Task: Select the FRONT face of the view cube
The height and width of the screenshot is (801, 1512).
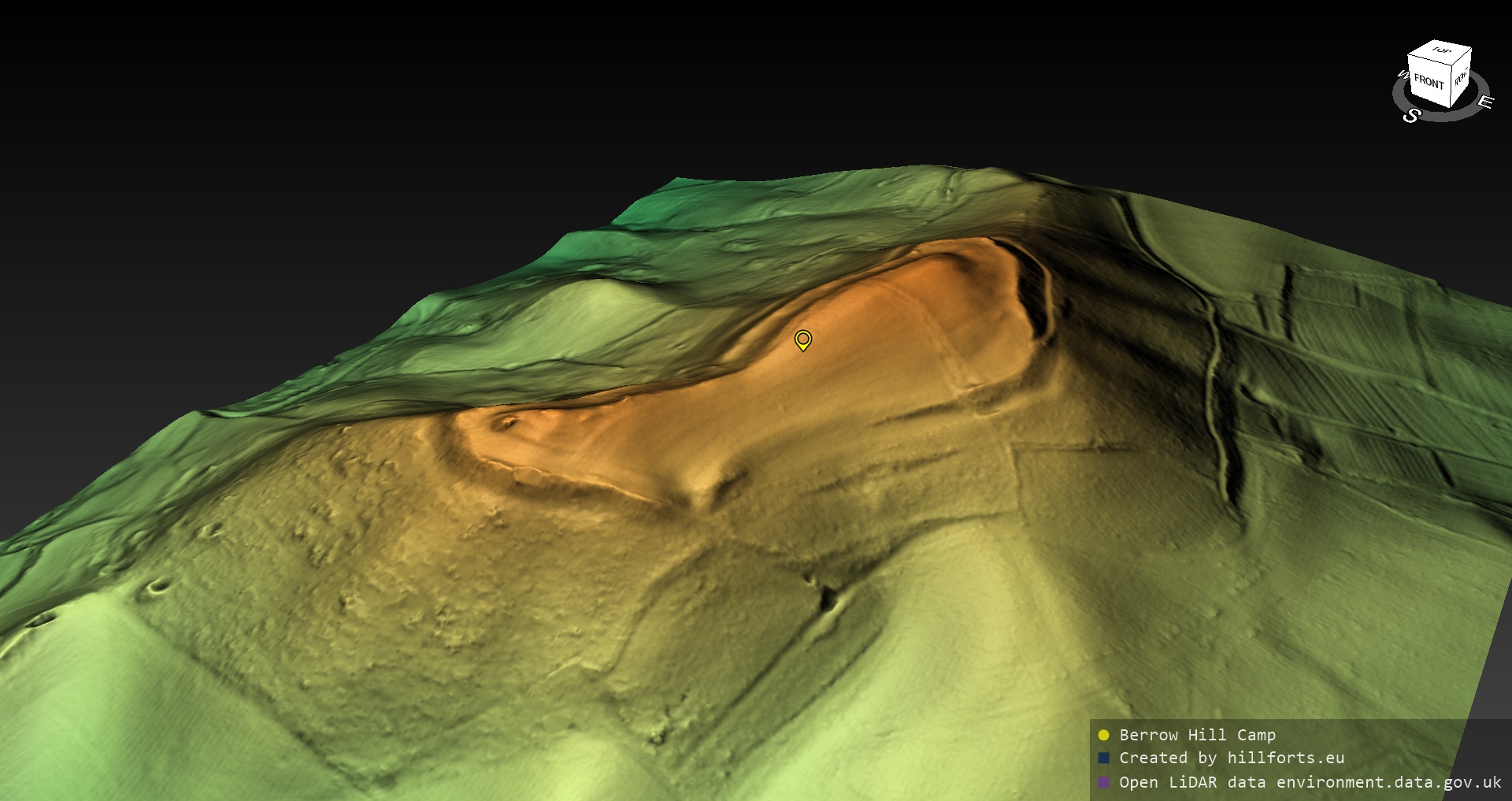Action: tap(1429, 81)
